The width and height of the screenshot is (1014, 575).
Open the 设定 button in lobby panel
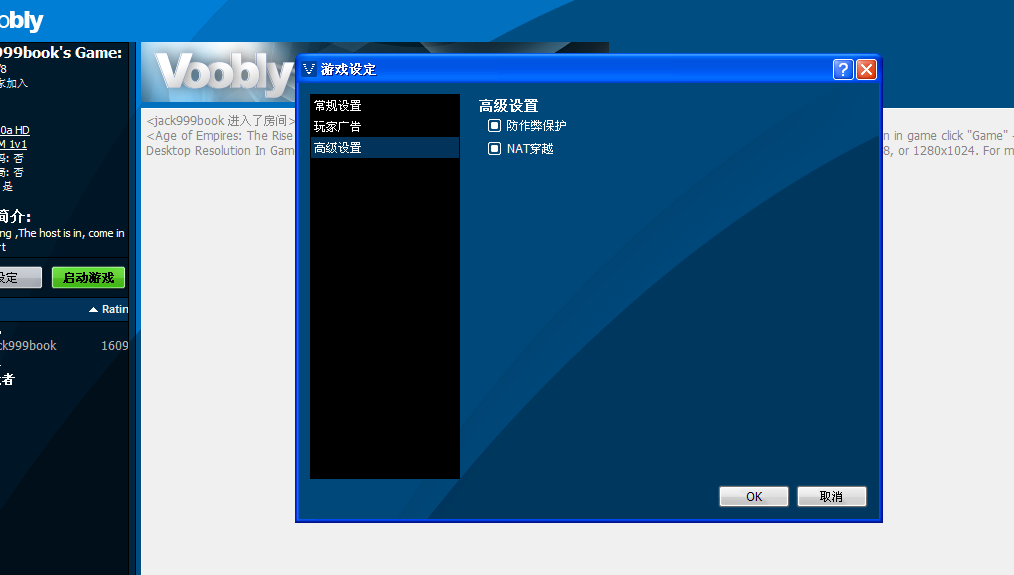[19, 277]
